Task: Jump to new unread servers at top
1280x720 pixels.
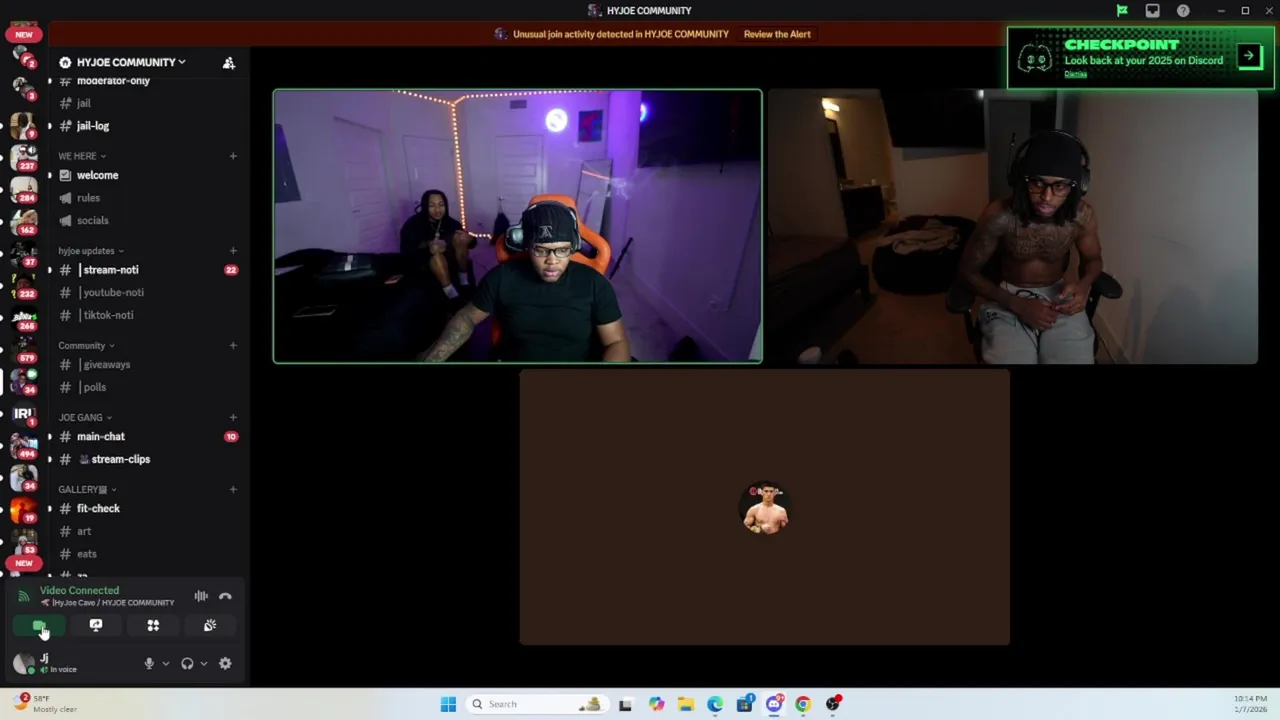Action: click(24, 34)
